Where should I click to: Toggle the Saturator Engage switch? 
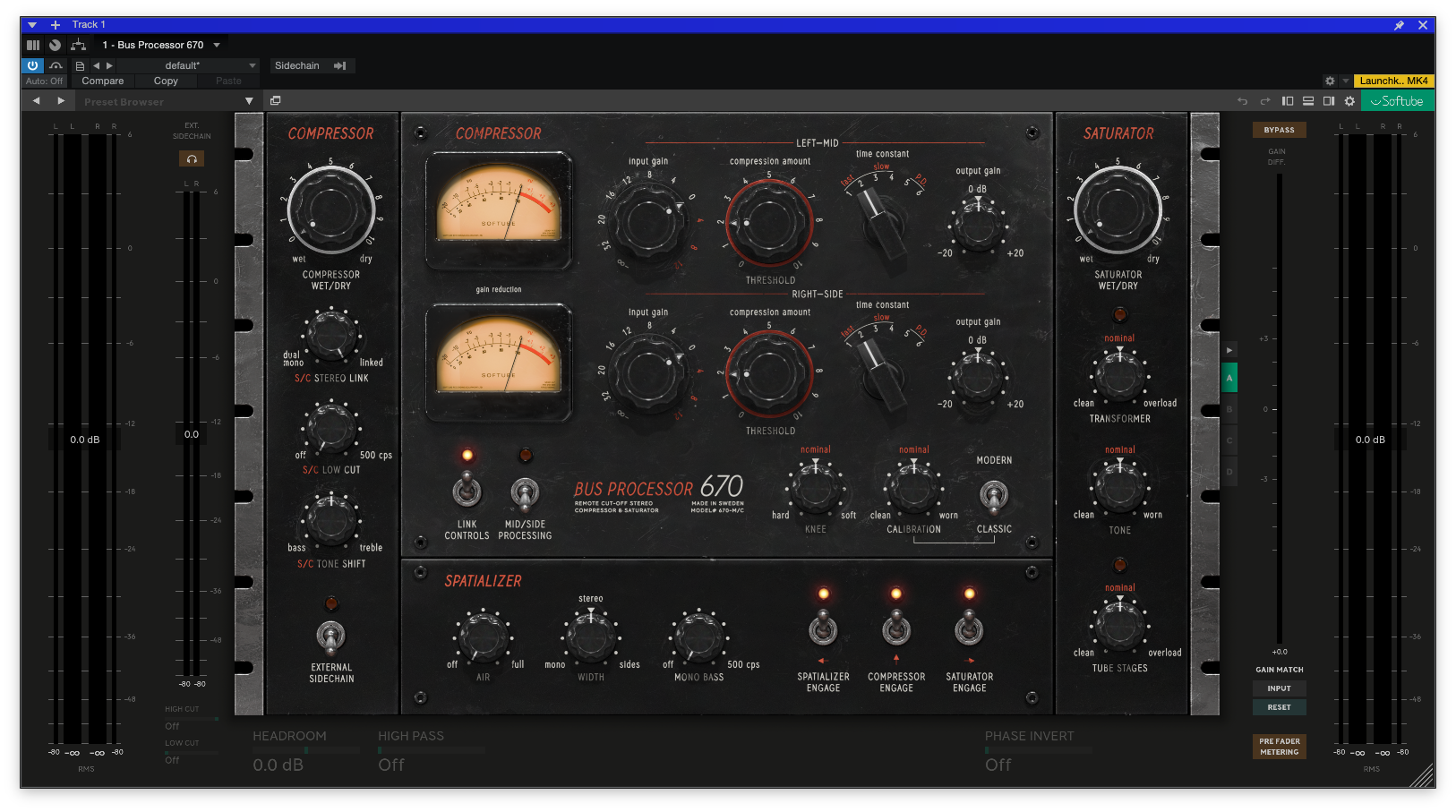coord(969,628)
